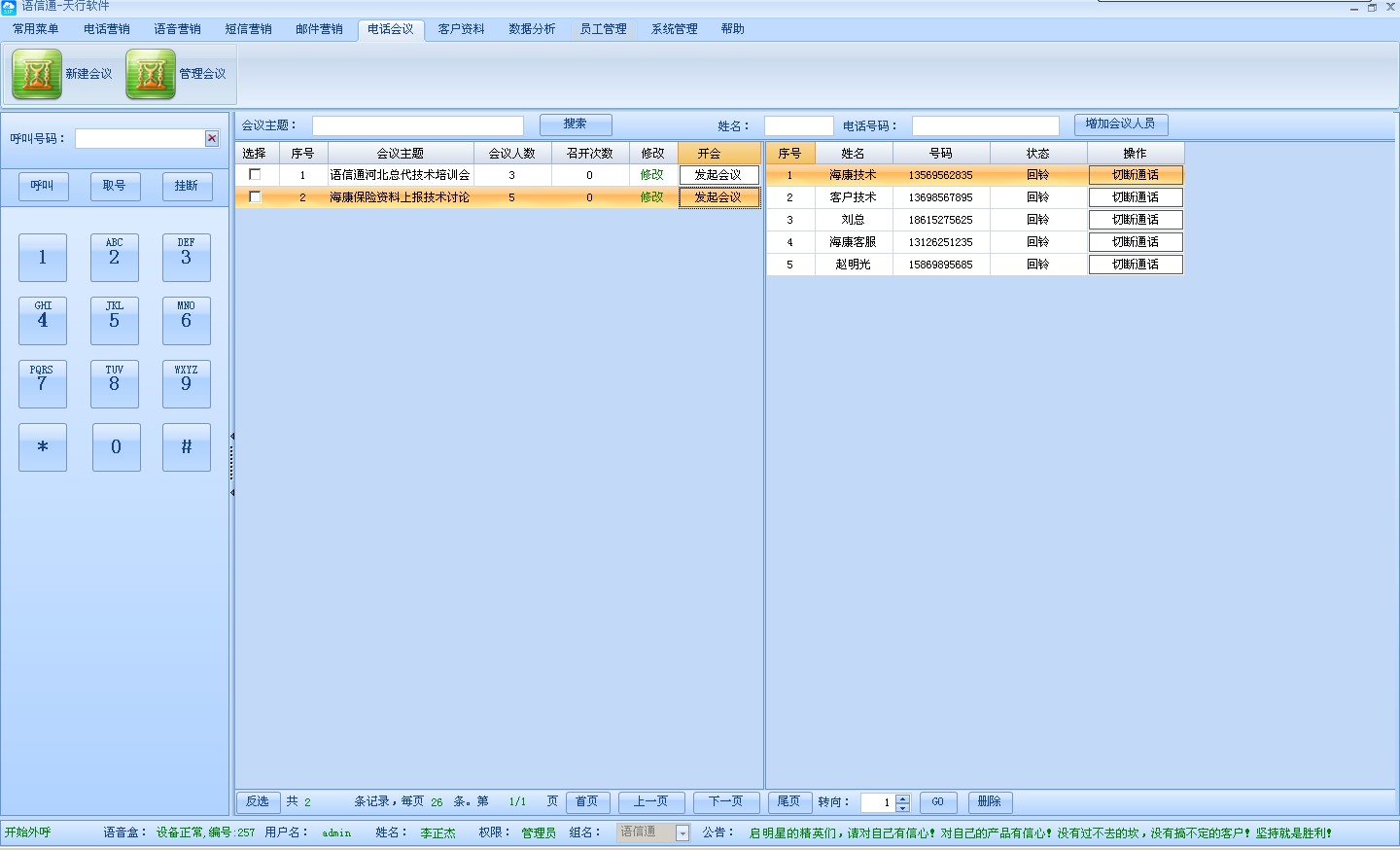The height and width of the screenshot is (850, 1400).
Task: Click 切断通话 for 刘总
Action: tap(1135, 220)
